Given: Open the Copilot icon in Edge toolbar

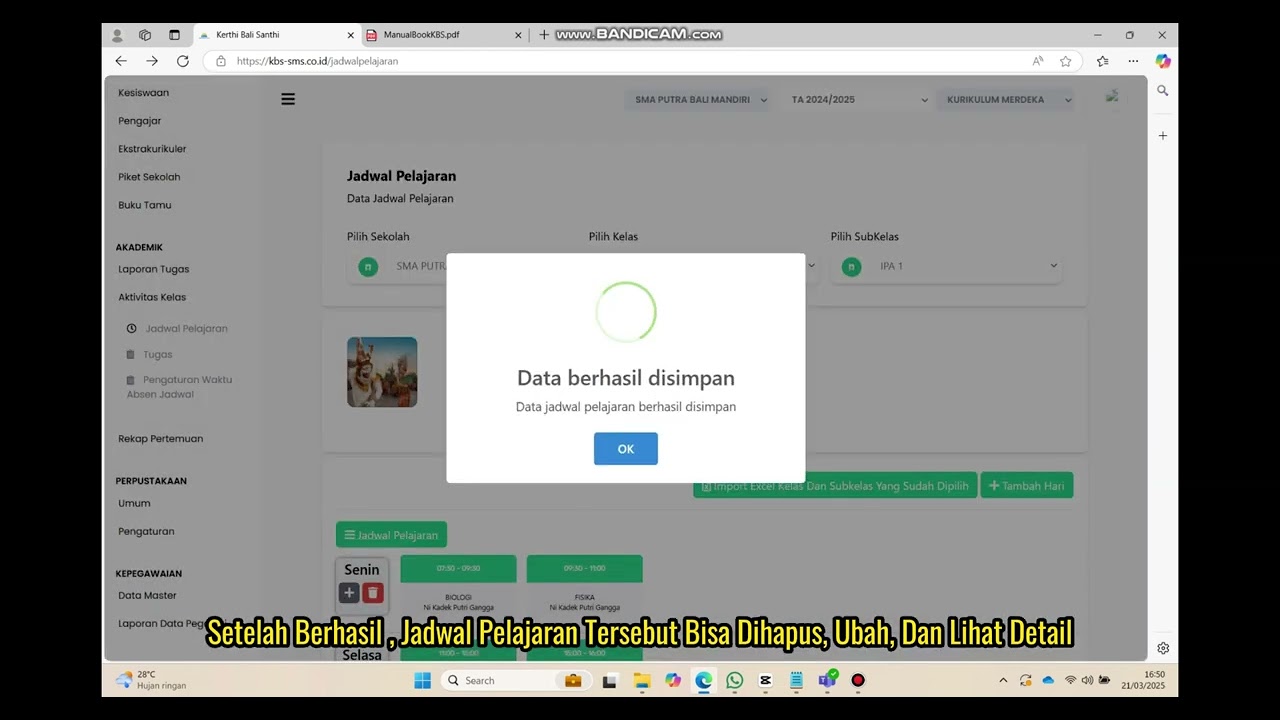Looking at the screenshot, I should 1163,61.
